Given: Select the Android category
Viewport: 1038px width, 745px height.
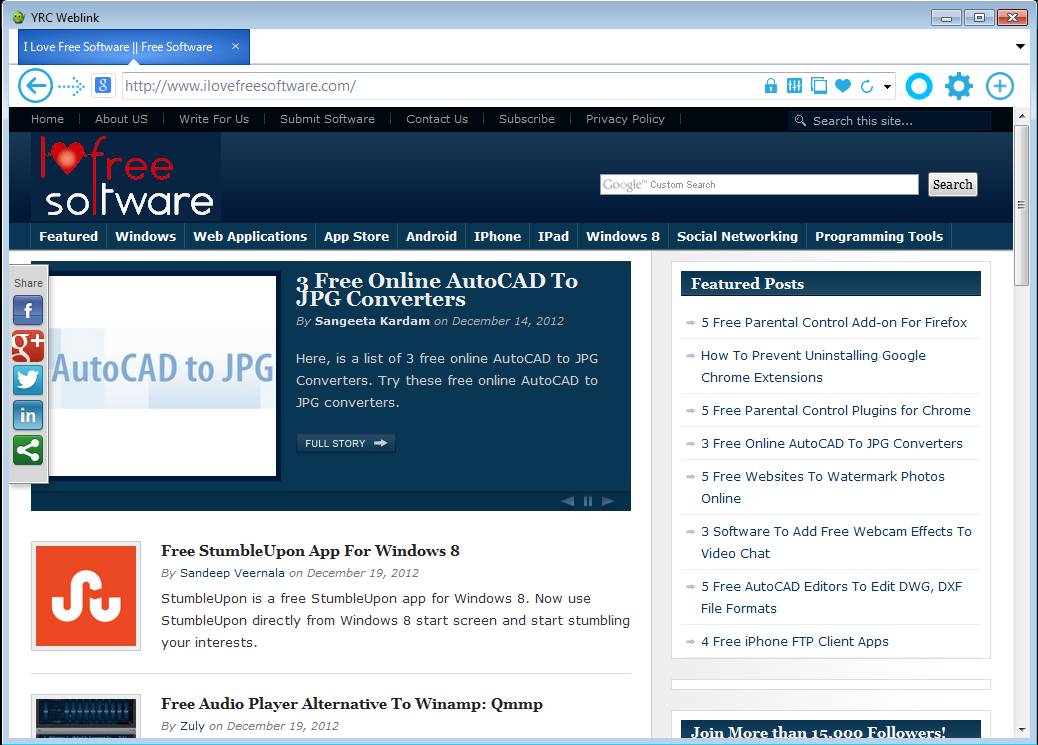Looking at the screenshot, I should pos(431,236).
